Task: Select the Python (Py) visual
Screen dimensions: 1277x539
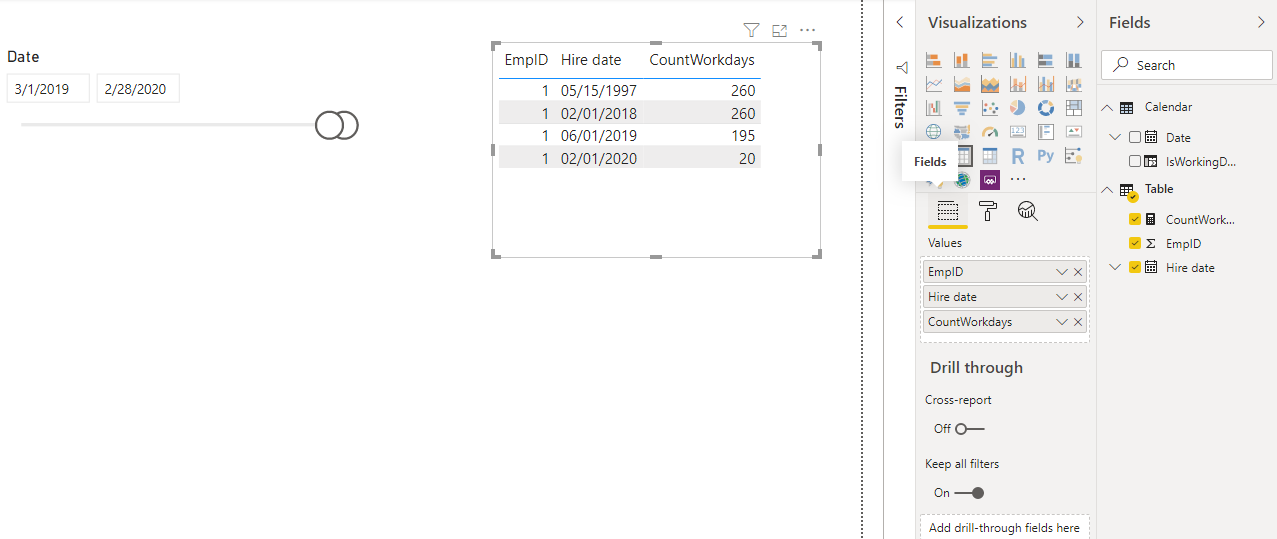Action: [x=1046, y=156]
